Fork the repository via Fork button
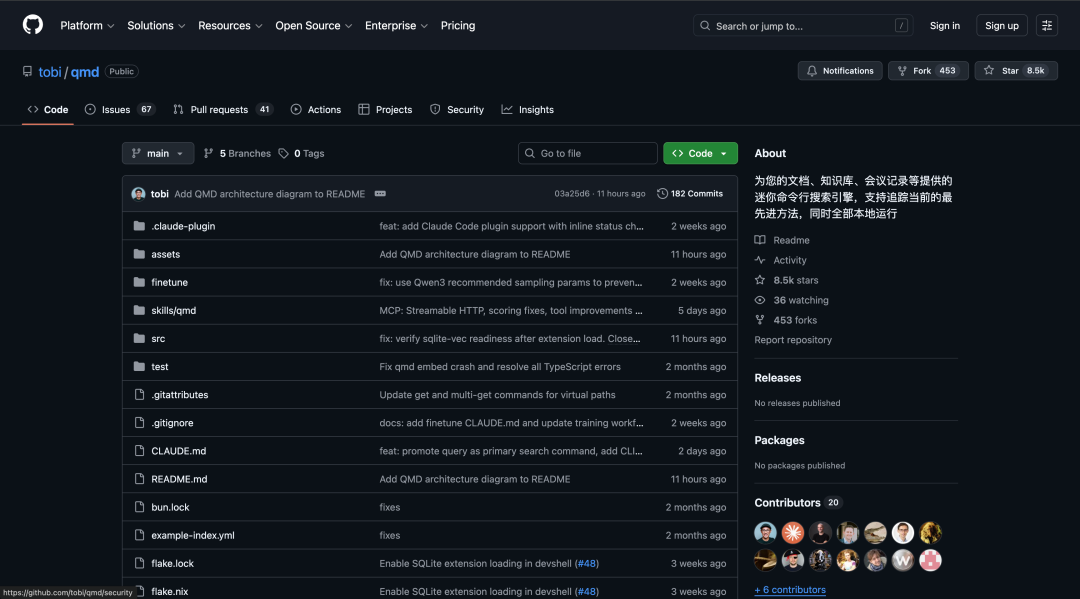 [x=928, y=71]
